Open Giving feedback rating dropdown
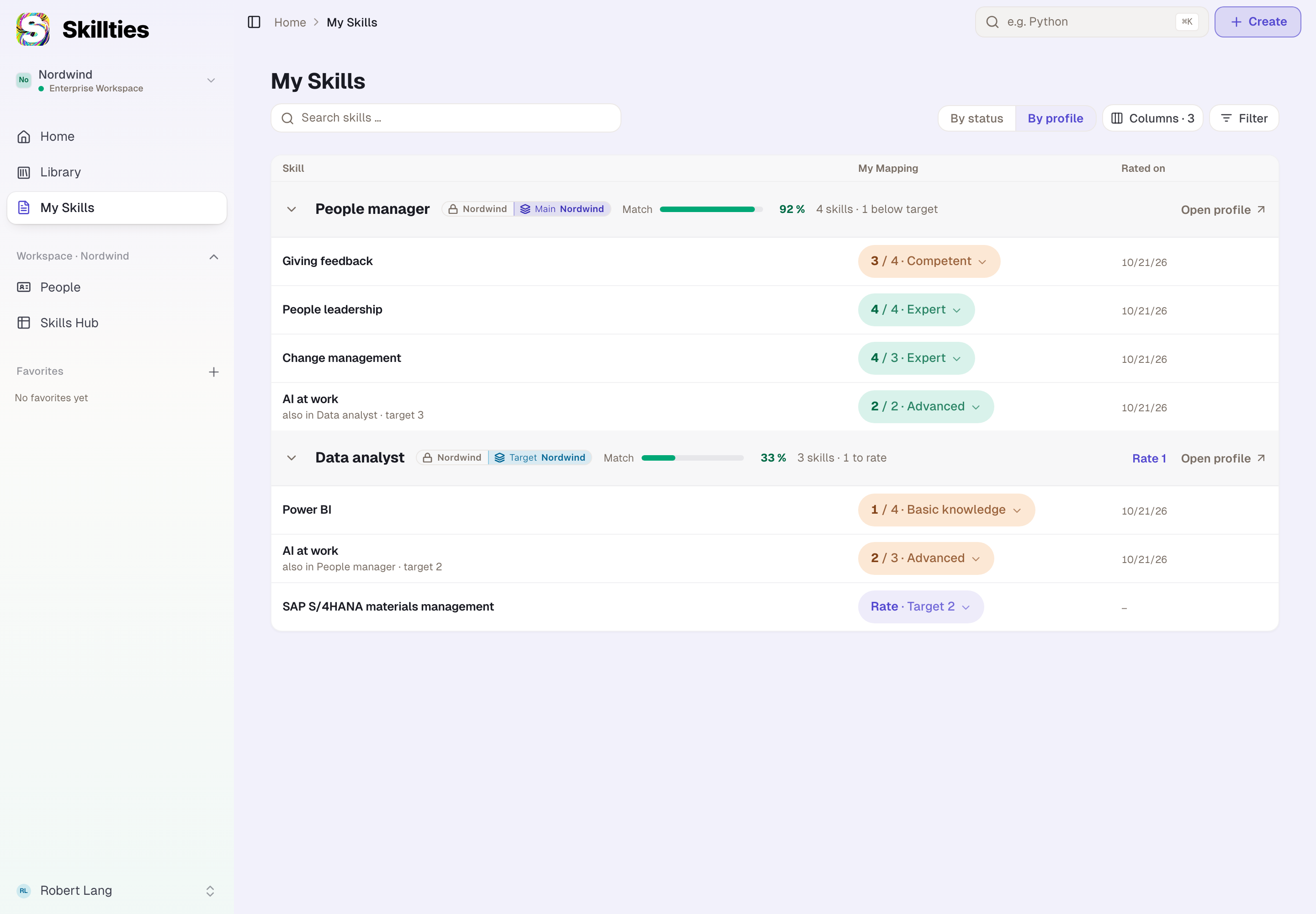 (x=929, y=261)
